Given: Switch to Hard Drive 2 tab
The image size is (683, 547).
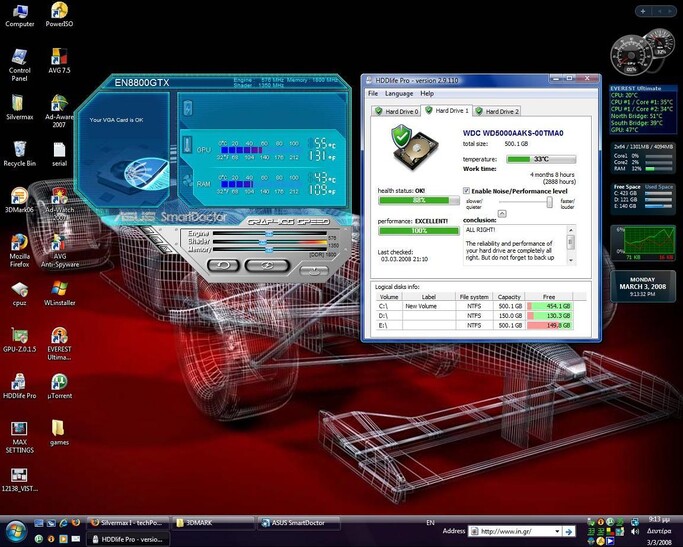Looking at the screenshot, I should click(x=497, y=111).
